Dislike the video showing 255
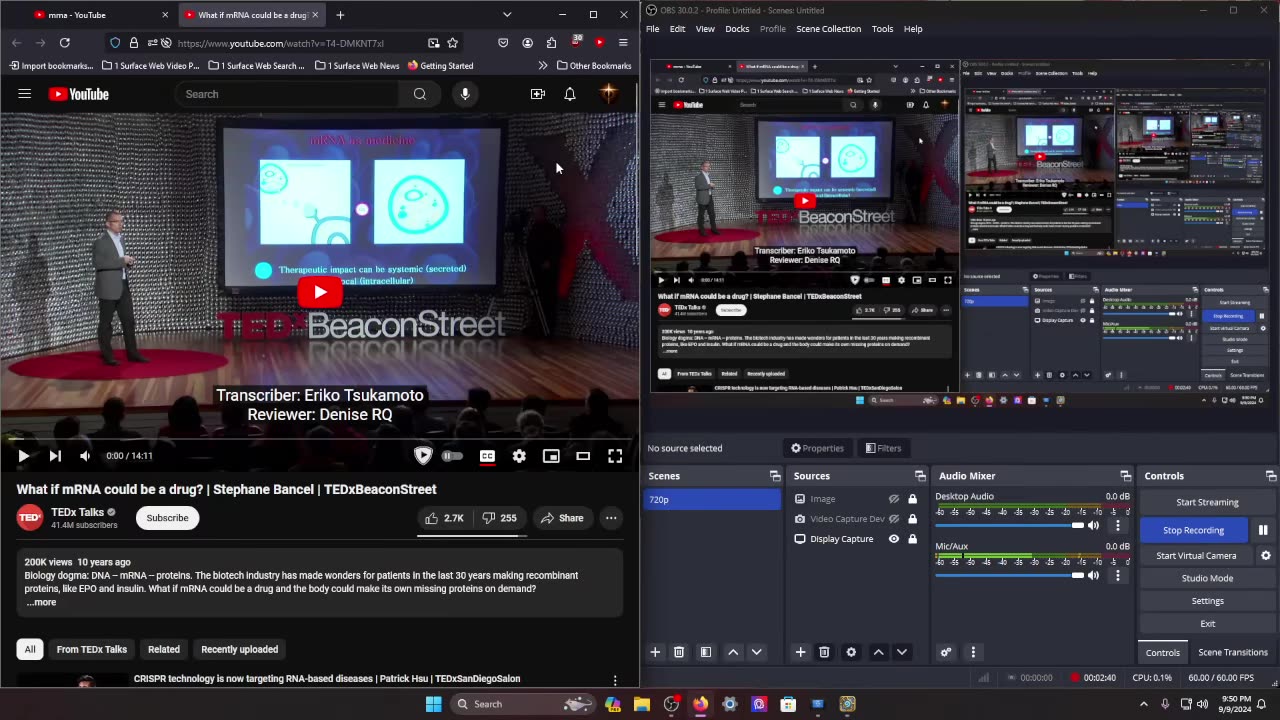Viewport: 1280px width, 720px height. [499, 518]
